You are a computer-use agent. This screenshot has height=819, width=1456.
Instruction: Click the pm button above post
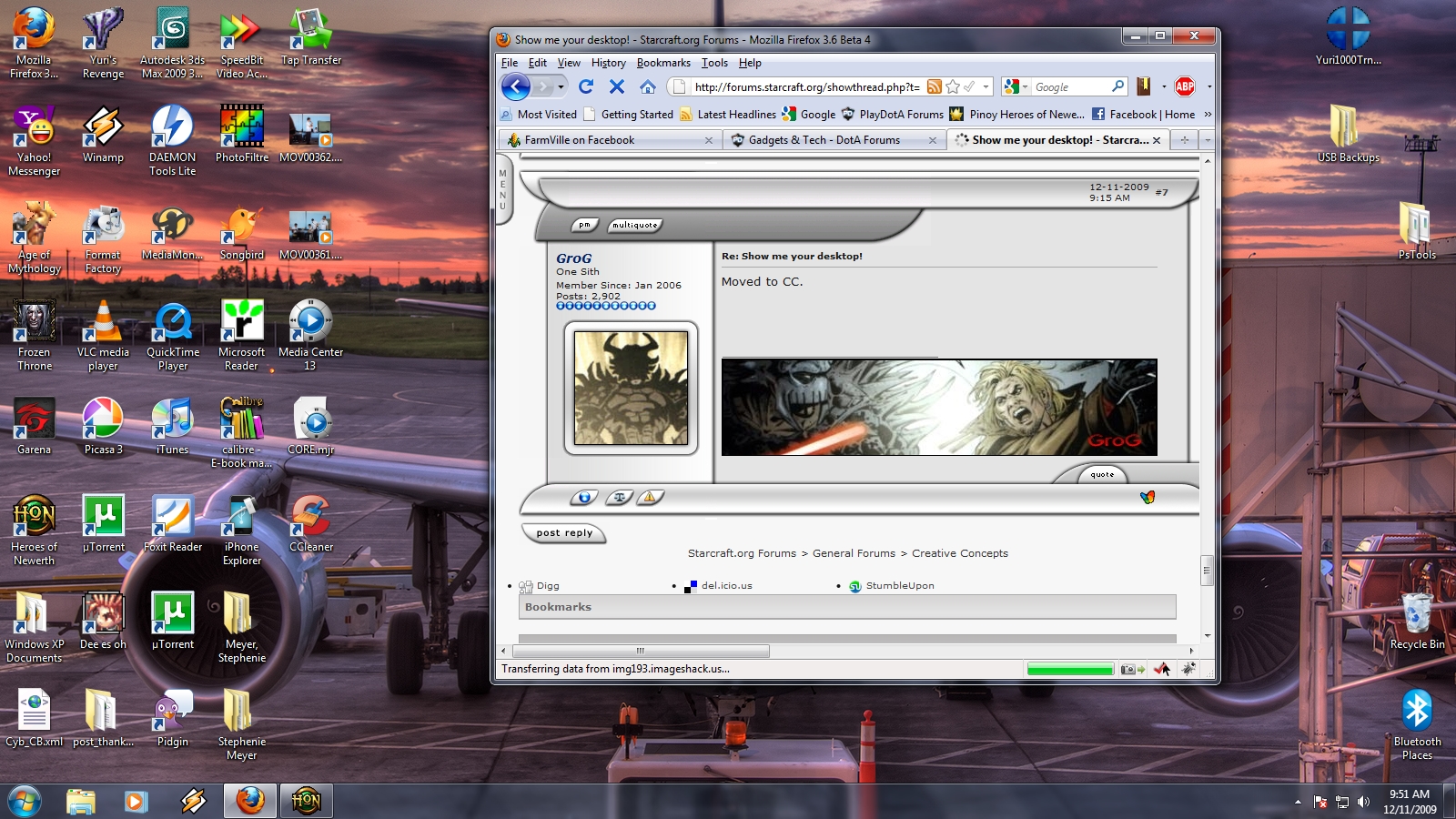click(584, 225)
